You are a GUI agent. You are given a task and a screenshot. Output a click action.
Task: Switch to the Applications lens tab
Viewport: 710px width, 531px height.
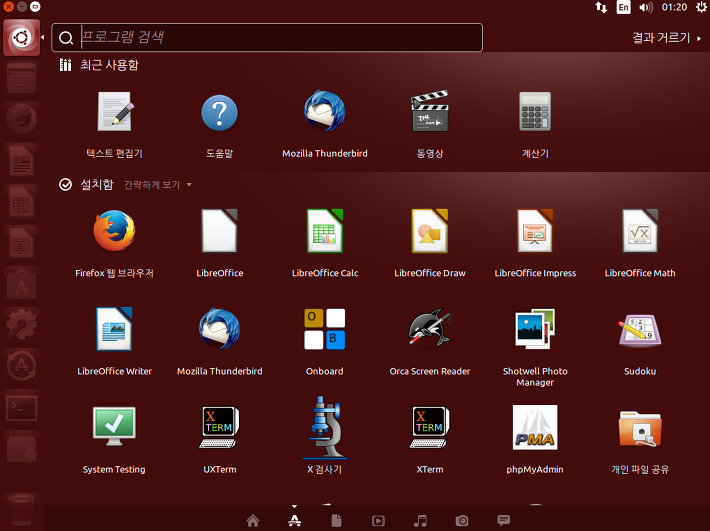pos(294,521)
